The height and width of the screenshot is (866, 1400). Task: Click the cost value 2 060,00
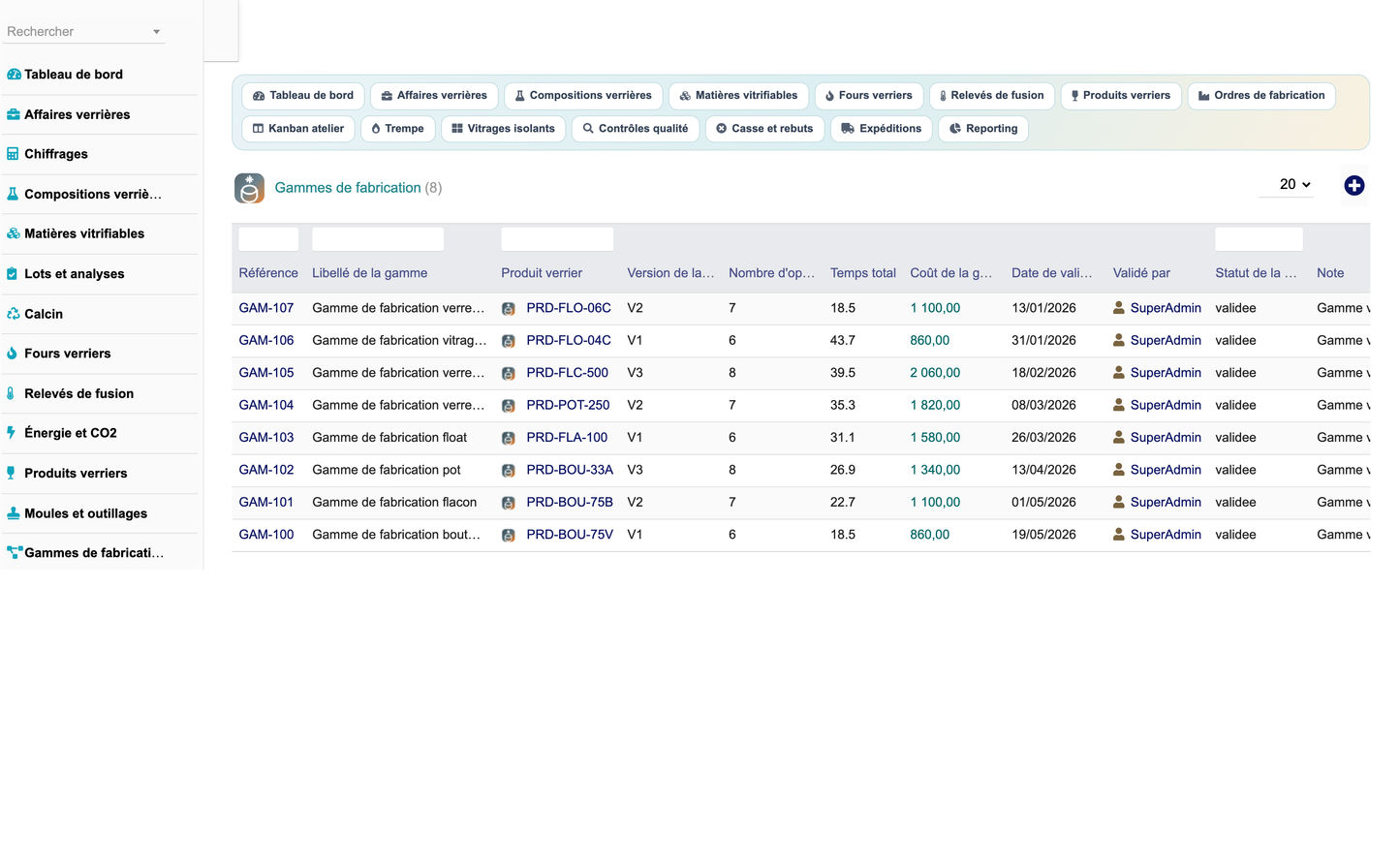point(935,373)
